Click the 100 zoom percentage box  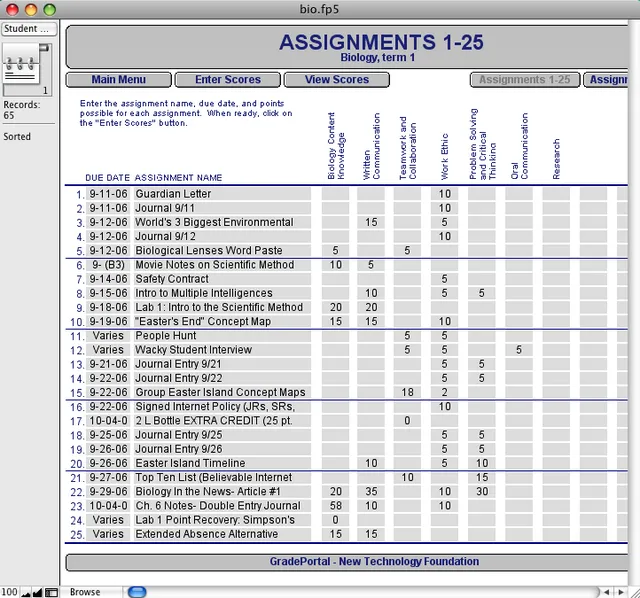[x=9, y=592]
